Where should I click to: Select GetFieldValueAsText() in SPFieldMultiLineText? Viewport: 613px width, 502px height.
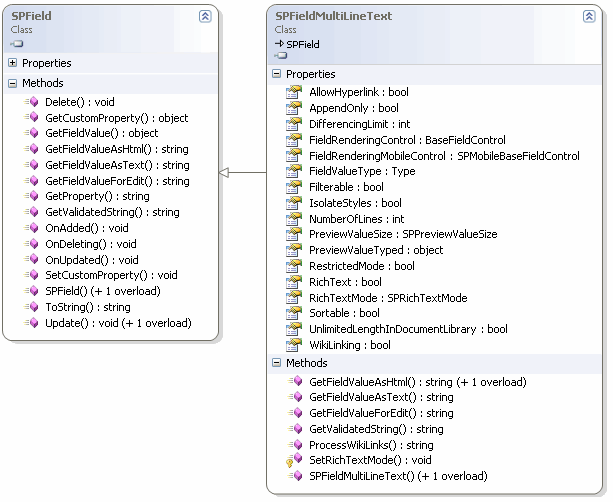[x=381, y=397]
